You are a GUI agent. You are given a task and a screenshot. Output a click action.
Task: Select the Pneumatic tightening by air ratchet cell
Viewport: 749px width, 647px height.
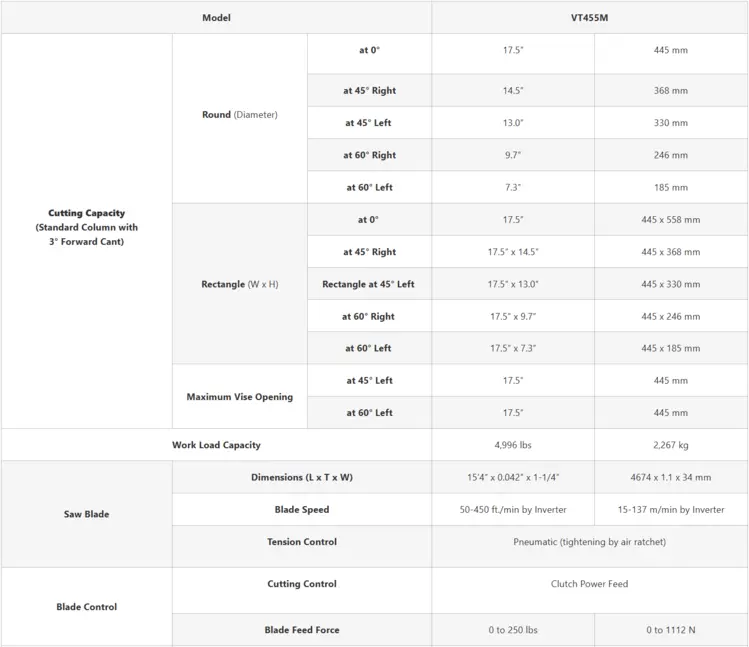[589, 542]
